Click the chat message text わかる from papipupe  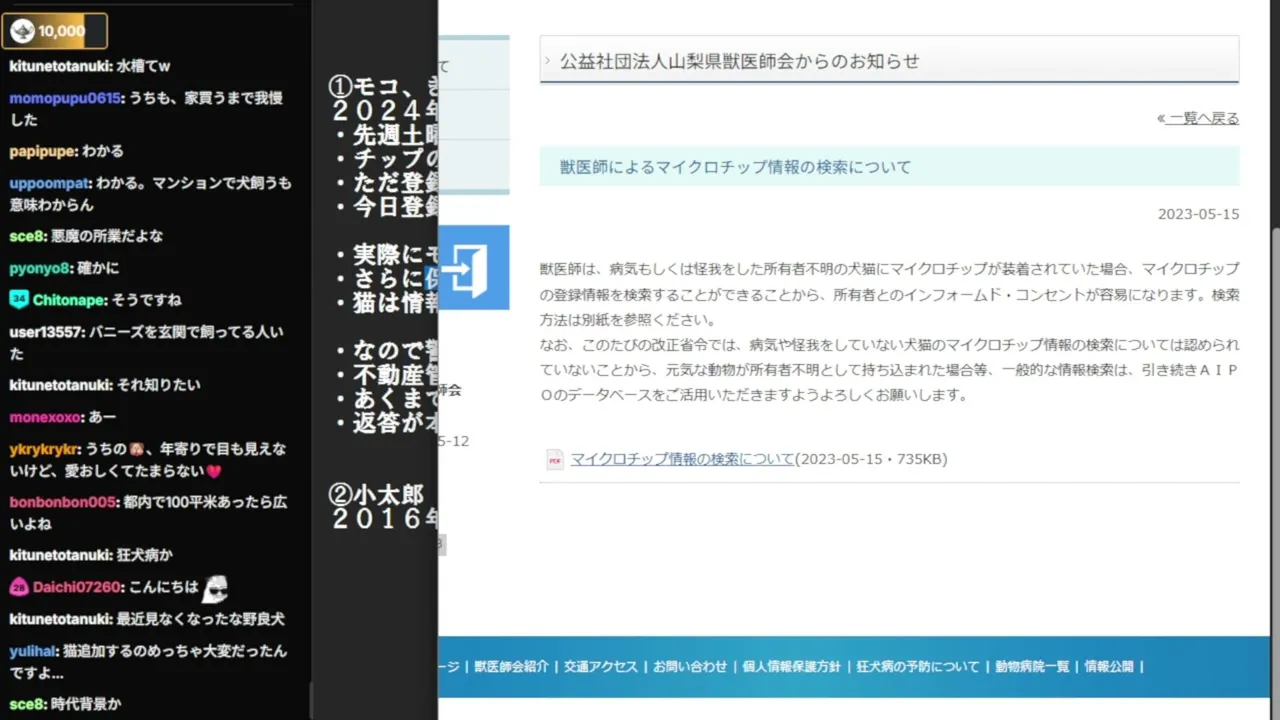click(x=103, y=151)
